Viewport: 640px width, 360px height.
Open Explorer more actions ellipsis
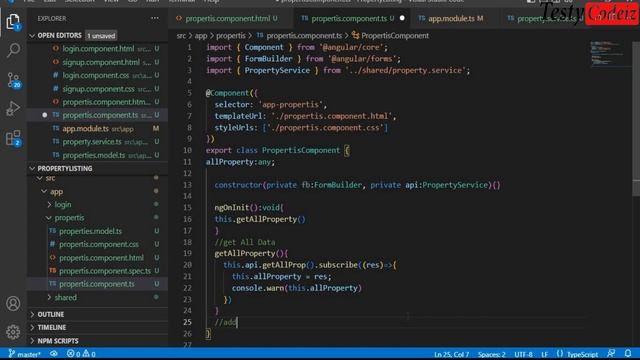click(x=155, y=18)
